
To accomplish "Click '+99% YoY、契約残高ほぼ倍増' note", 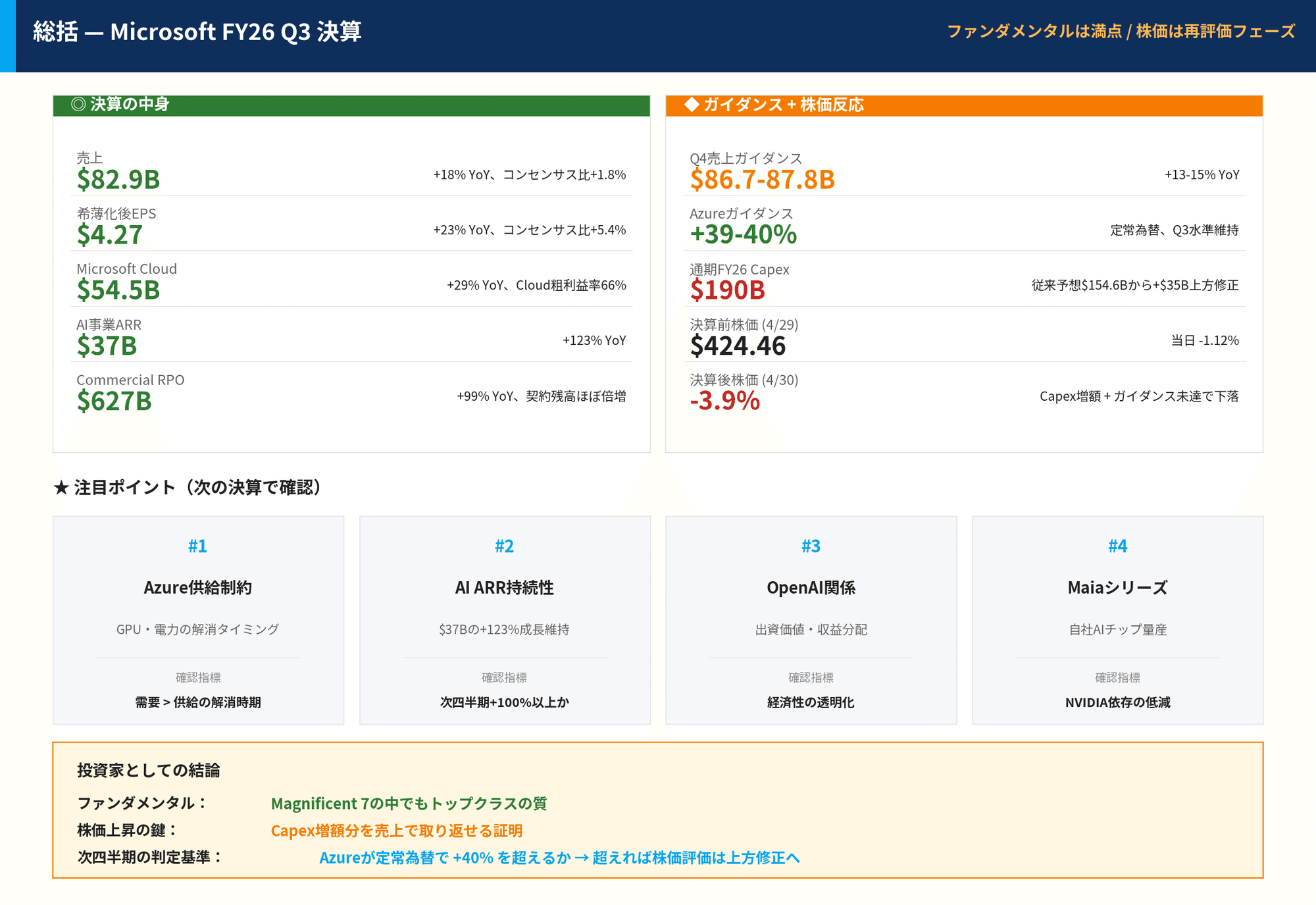I will 542,396.
